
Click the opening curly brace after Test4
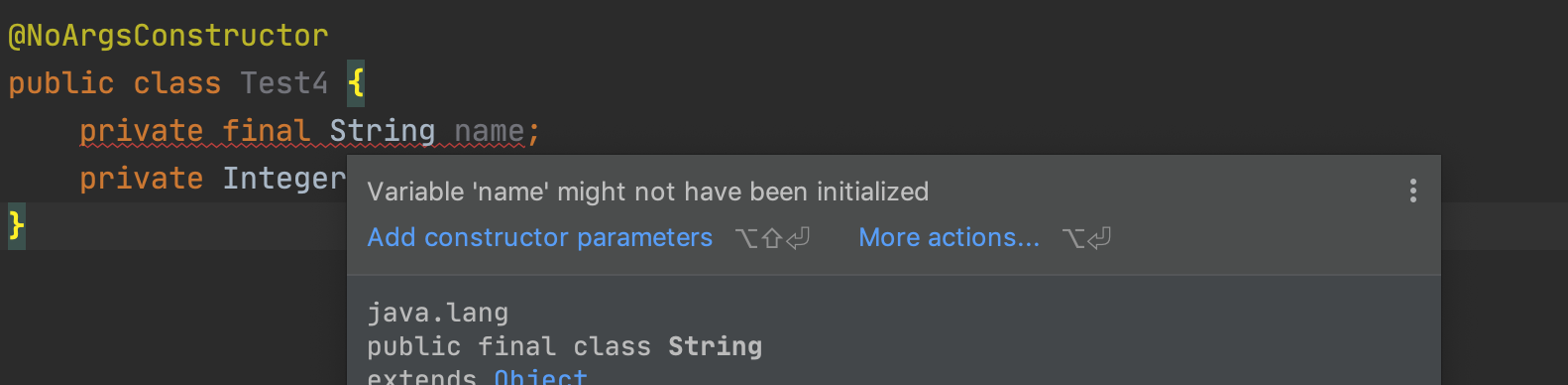click(356, 82)
